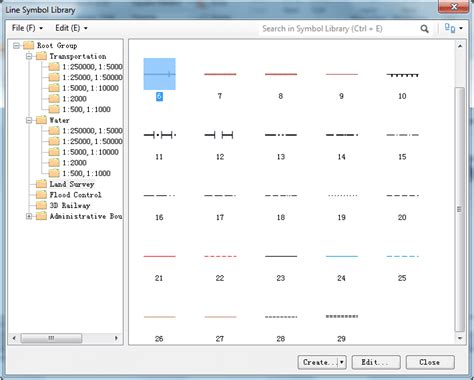Select dotted line symbol 19
474x380 pixels.
coord(342,195)
